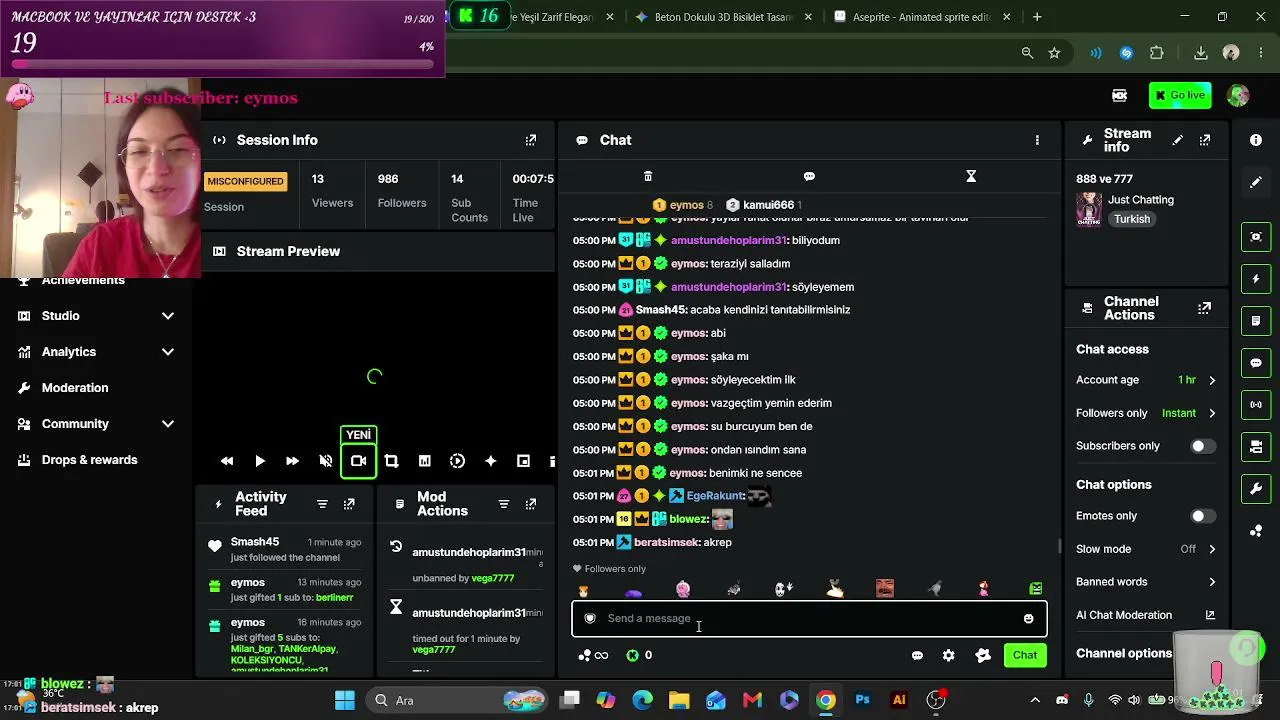The height and width of the screenshot is (720, 1280).
Task: Play the stream preview
Action: point(260,461)
